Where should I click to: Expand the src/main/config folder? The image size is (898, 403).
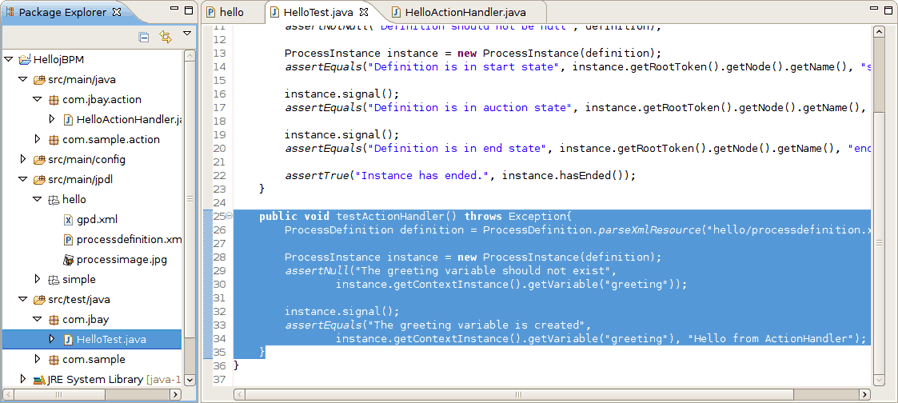point(22,159)
